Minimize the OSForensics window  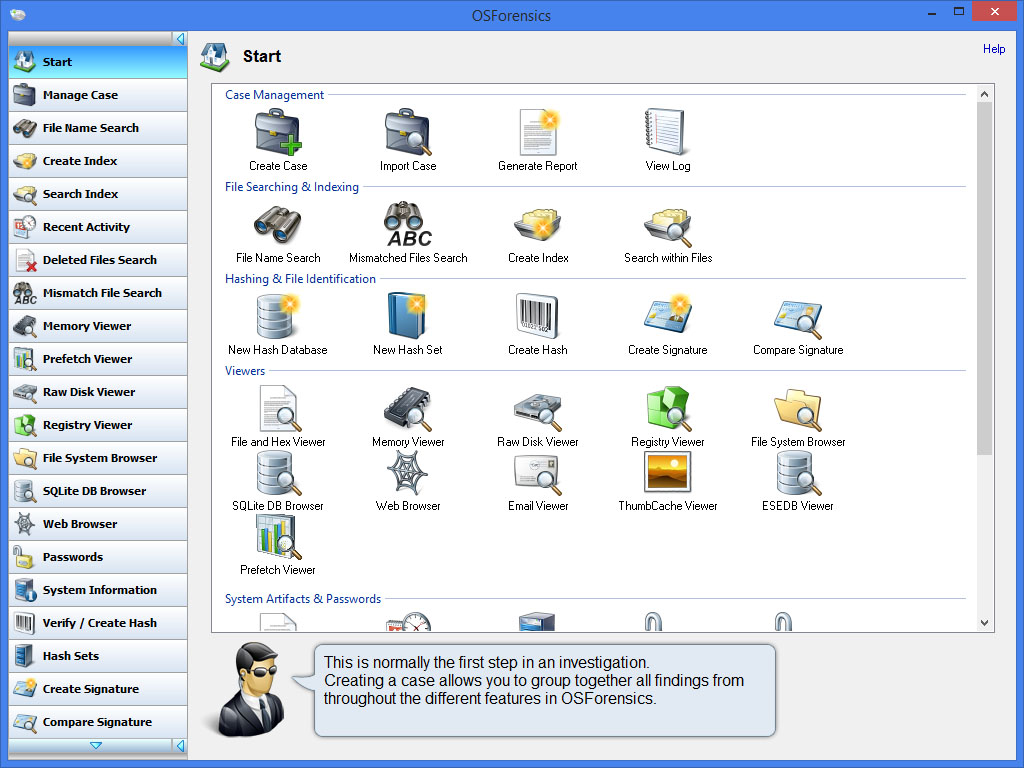(x=932, y=12)
